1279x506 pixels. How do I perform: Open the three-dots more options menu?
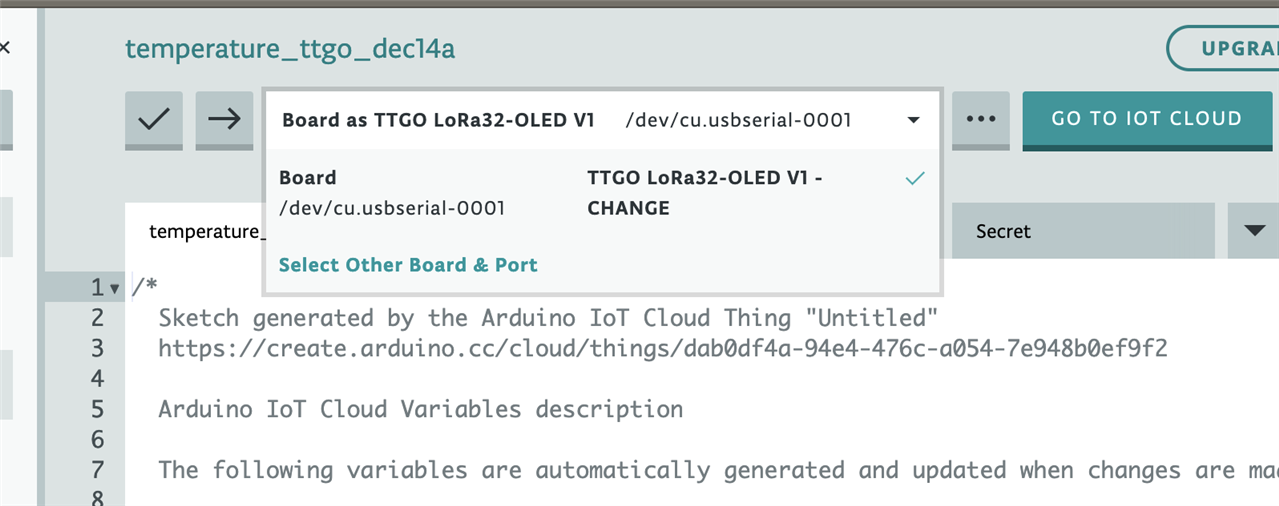coord(981,119)
